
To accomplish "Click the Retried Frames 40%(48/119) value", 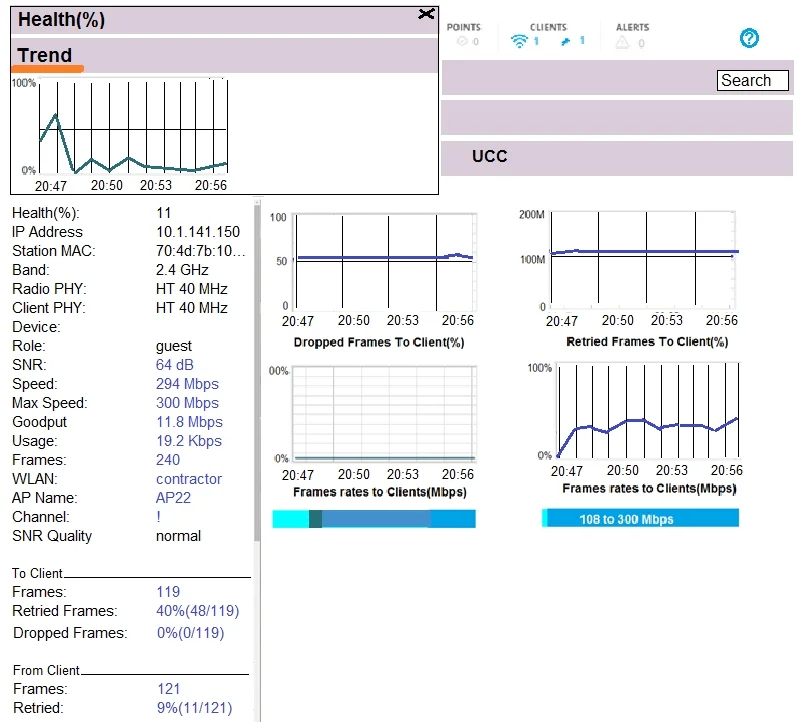I will (x=197, y=611).
